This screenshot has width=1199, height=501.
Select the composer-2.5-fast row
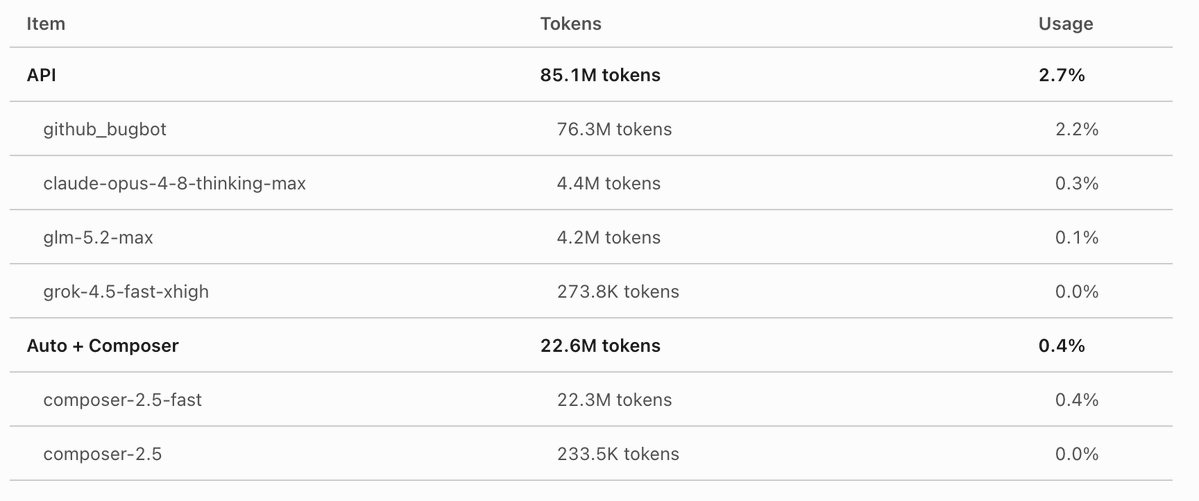591,400
